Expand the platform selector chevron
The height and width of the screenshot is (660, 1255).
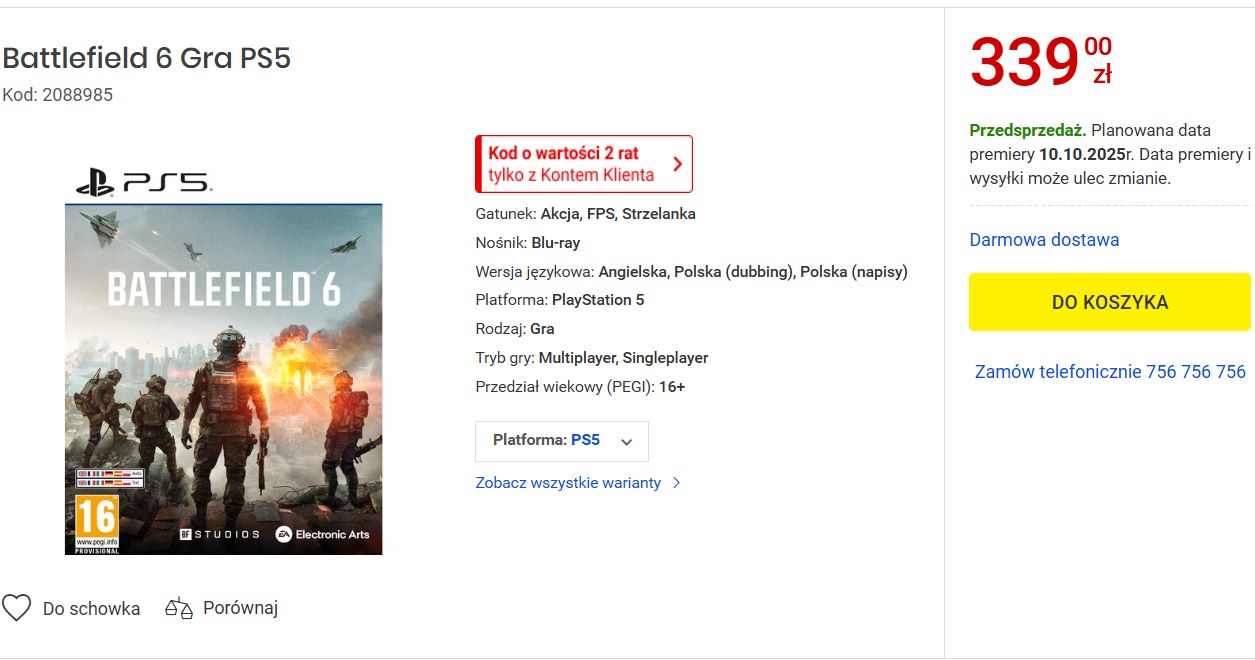626,441
